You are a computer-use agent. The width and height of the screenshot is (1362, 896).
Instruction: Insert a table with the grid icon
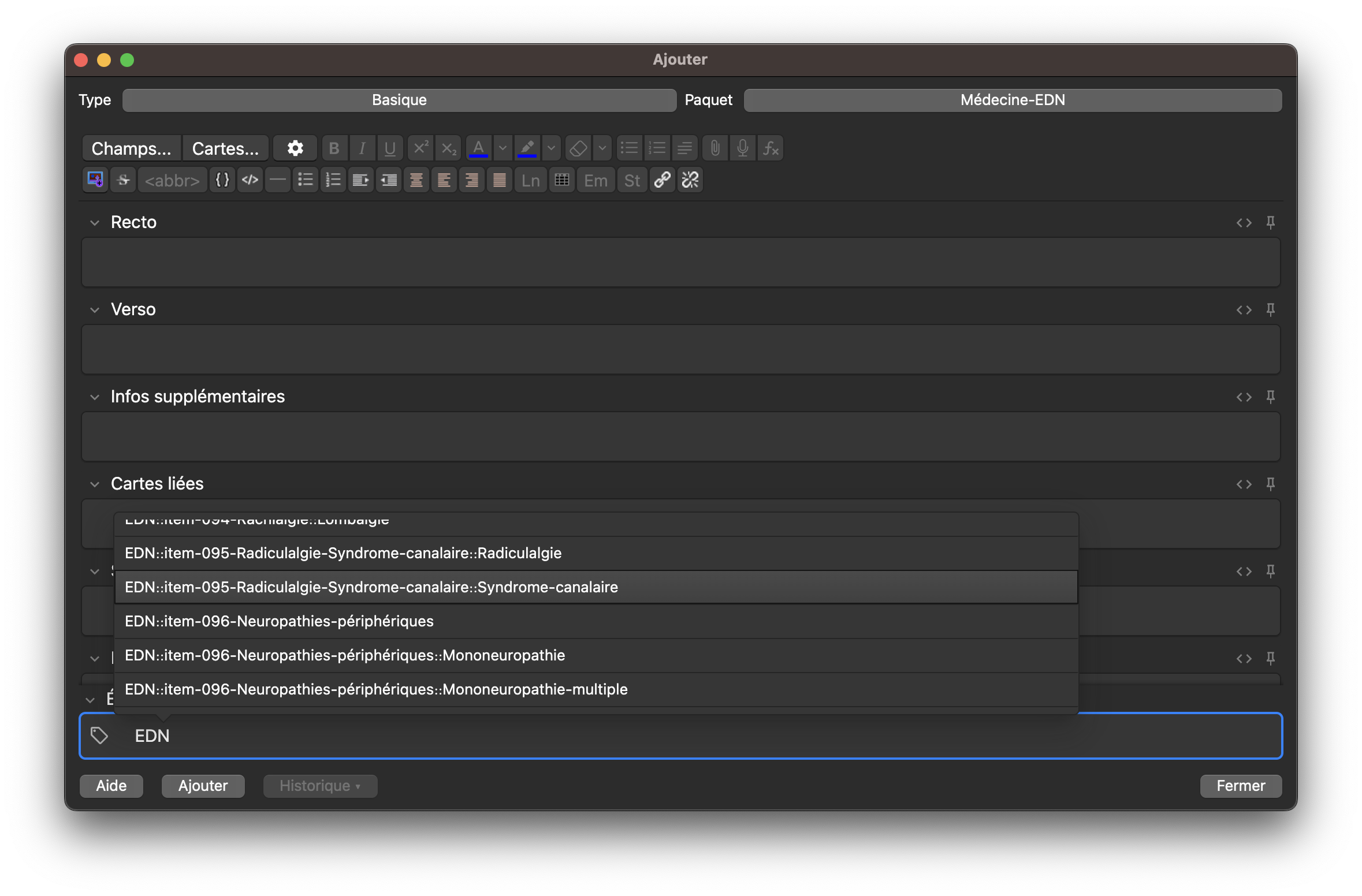pos(562,180)
